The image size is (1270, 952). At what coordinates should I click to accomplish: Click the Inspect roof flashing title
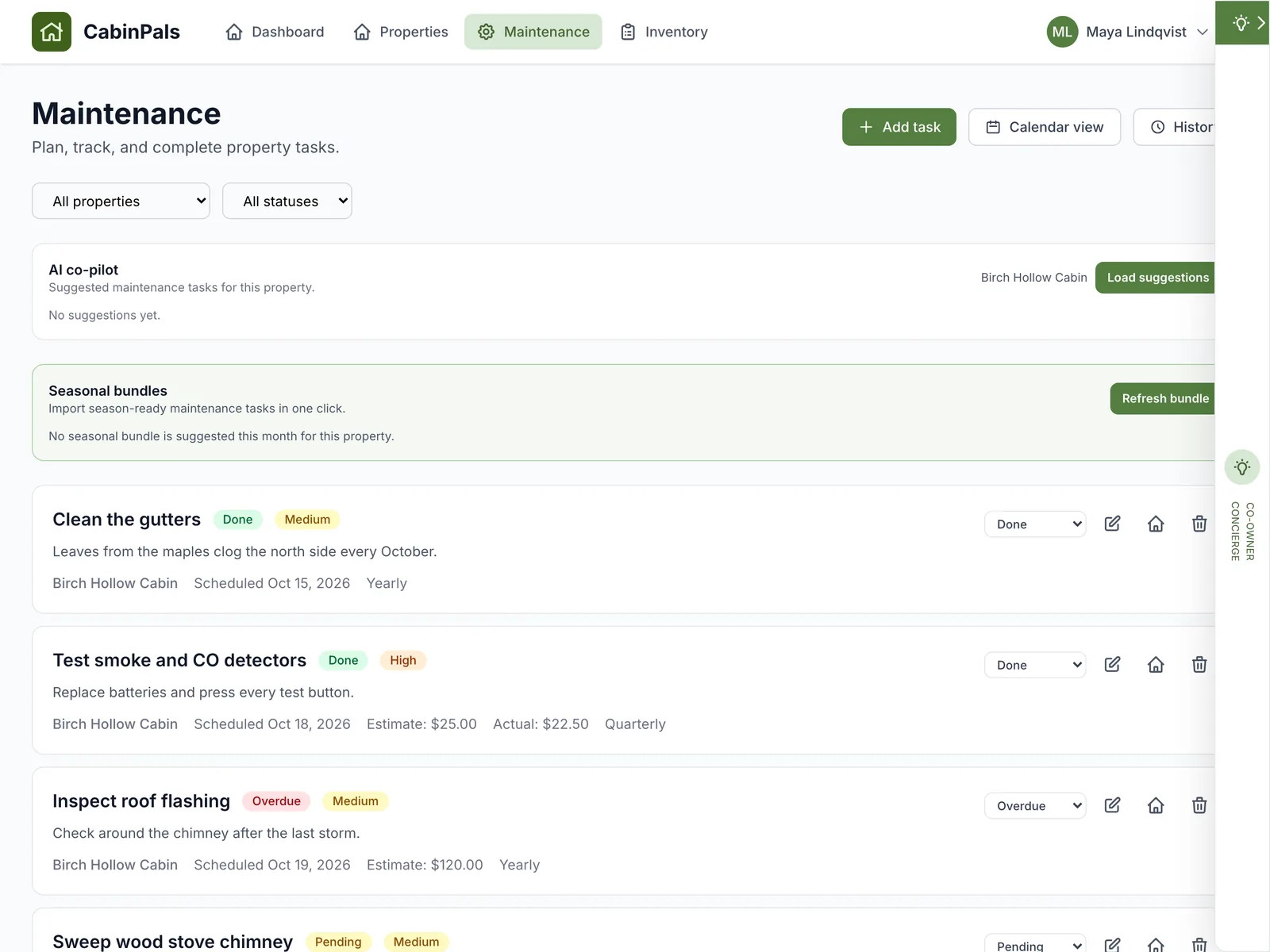[x=141, y=801]
